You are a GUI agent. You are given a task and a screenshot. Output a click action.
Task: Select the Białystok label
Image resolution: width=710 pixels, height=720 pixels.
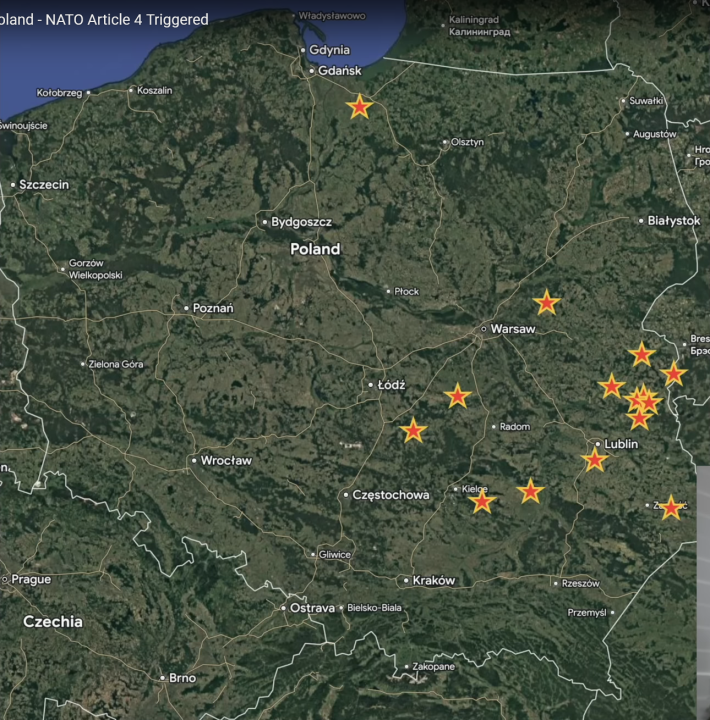coord(674,221)
